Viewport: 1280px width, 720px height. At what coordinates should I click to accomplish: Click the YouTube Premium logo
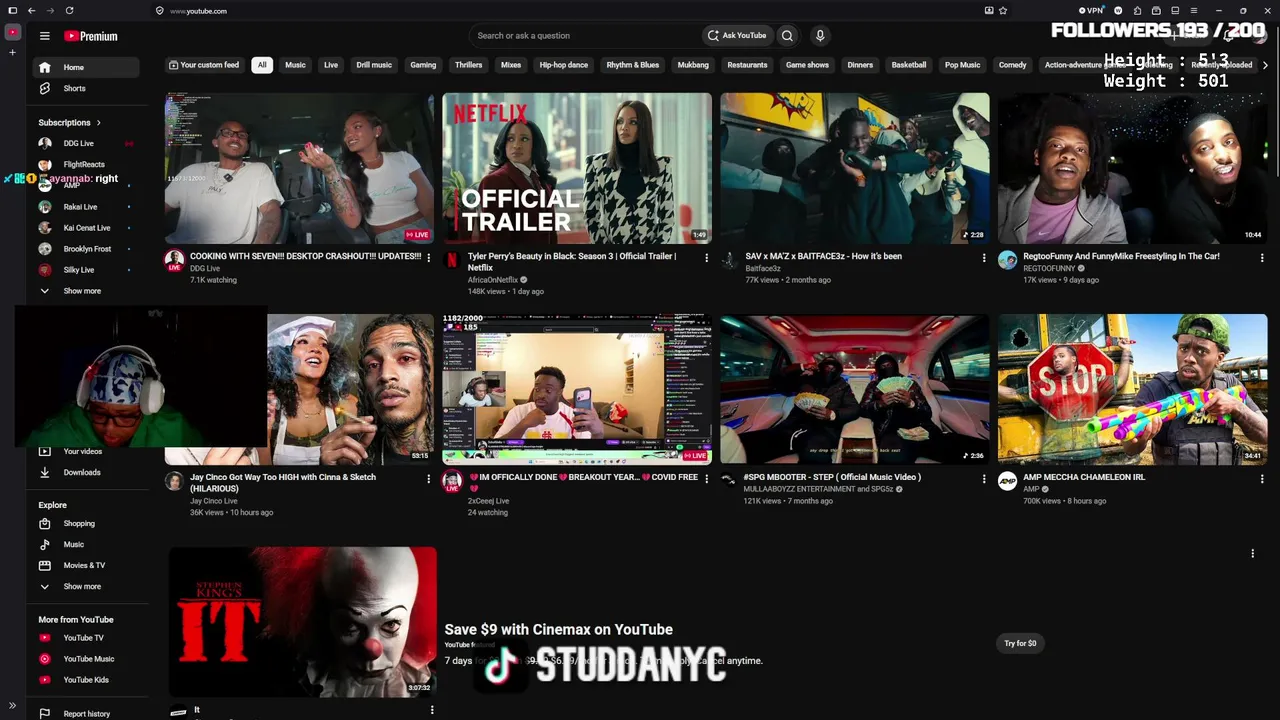(91, 36)
